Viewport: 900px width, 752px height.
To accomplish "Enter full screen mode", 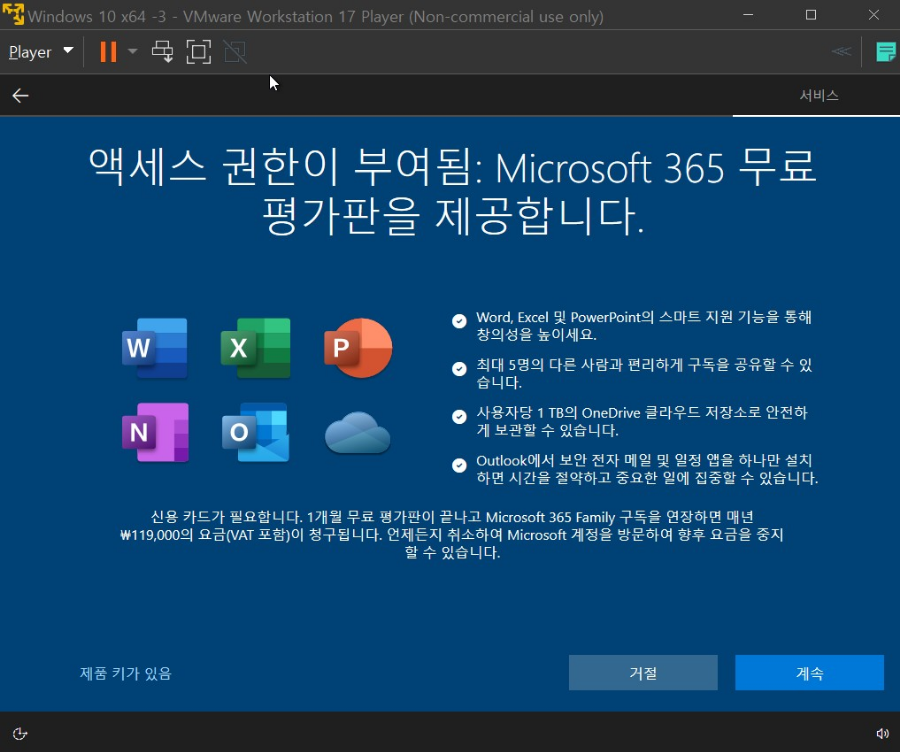I will click(199, 52).
